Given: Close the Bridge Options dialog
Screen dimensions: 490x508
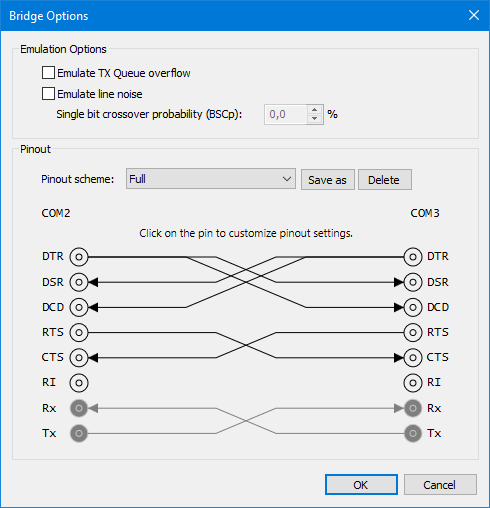Looking at the screenshot, I should [x=474, y=15].
